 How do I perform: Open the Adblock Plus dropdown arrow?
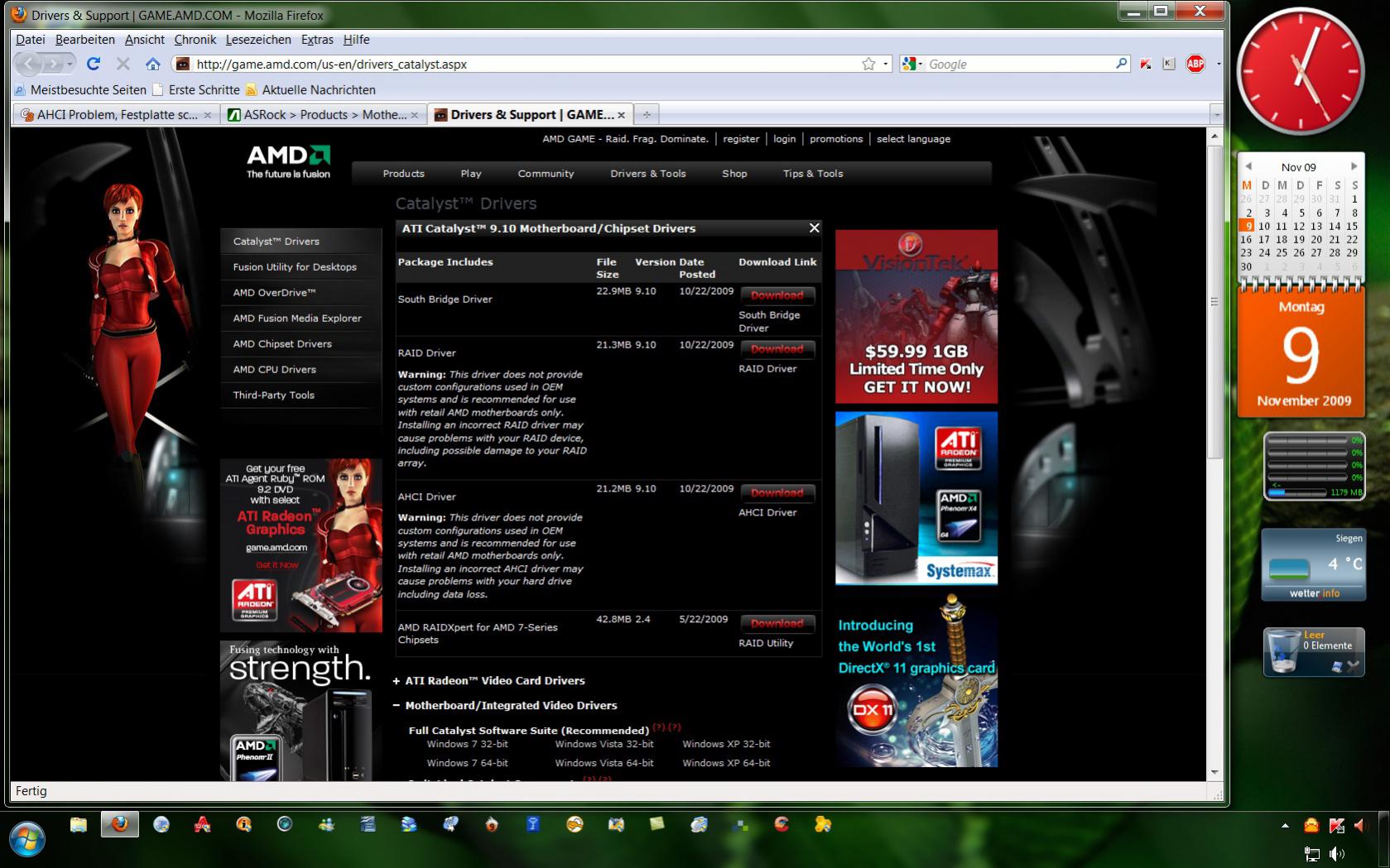point(1218,64)
